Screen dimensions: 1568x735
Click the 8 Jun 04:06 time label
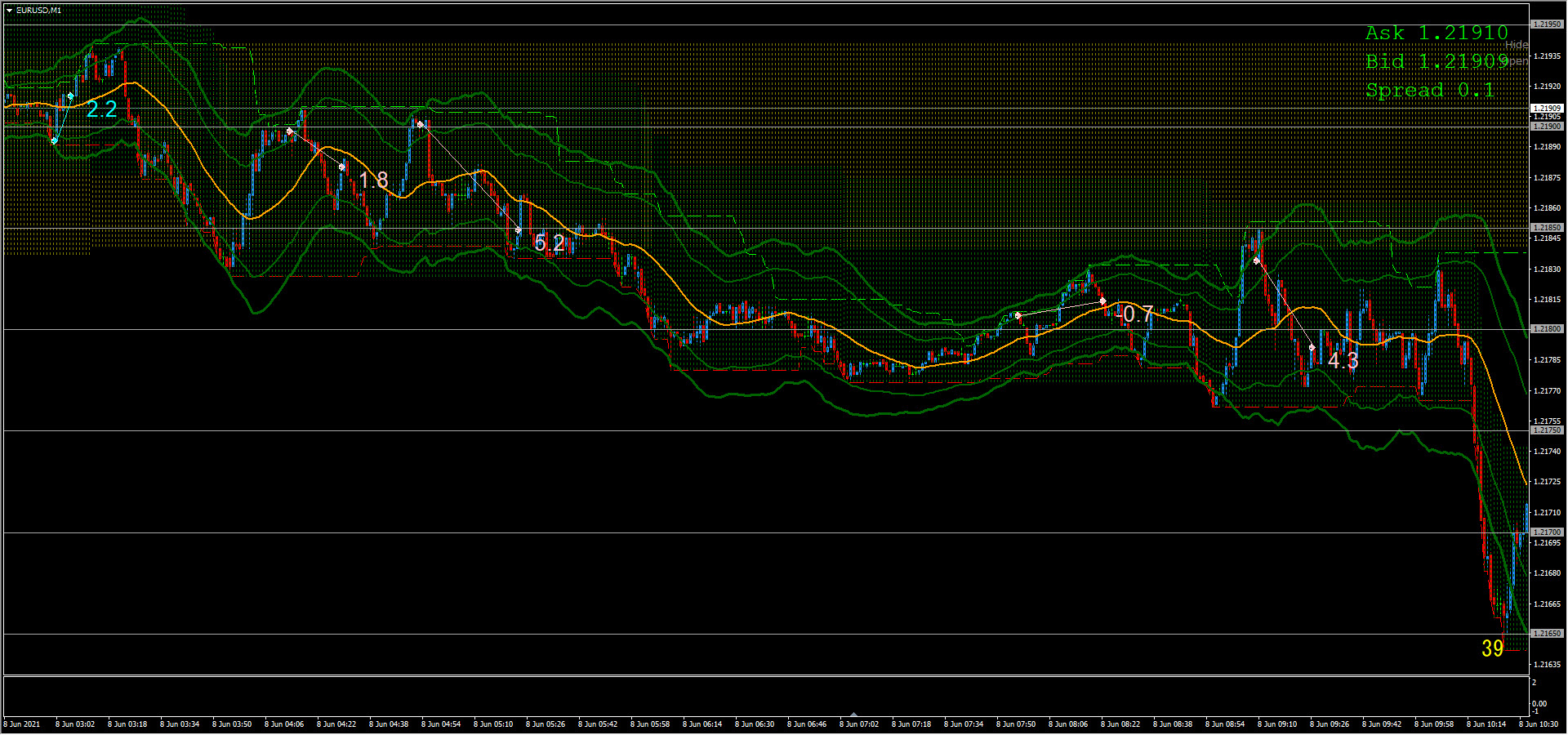pyautogui.click(x=284, y=724)
